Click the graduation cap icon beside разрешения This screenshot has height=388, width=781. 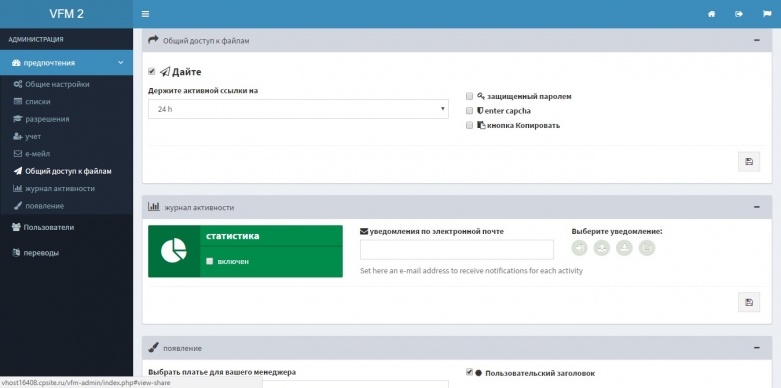click(17, 119)
